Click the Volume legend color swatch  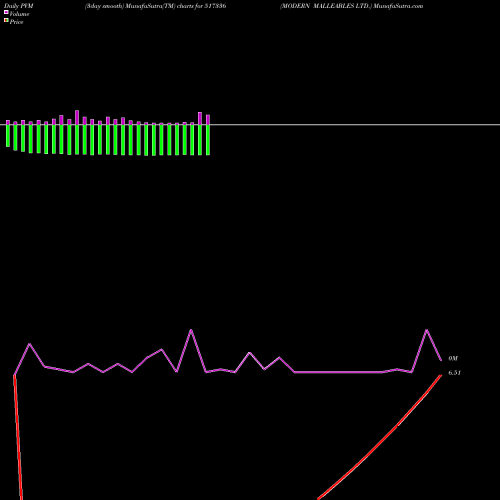(6, 12)
